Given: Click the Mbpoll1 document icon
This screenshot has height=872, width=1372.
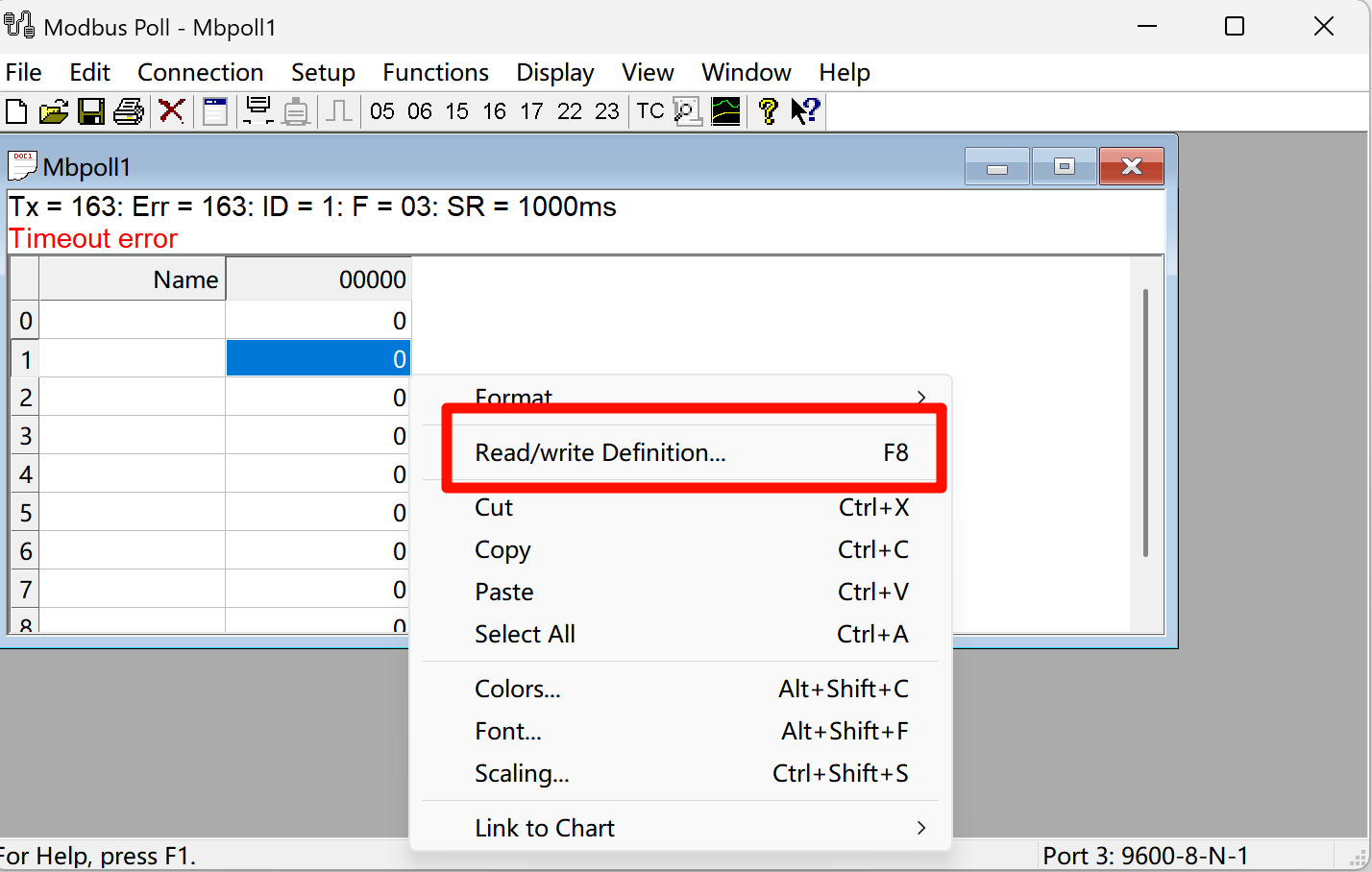Looking at the screenshot, I should point(22,165).
